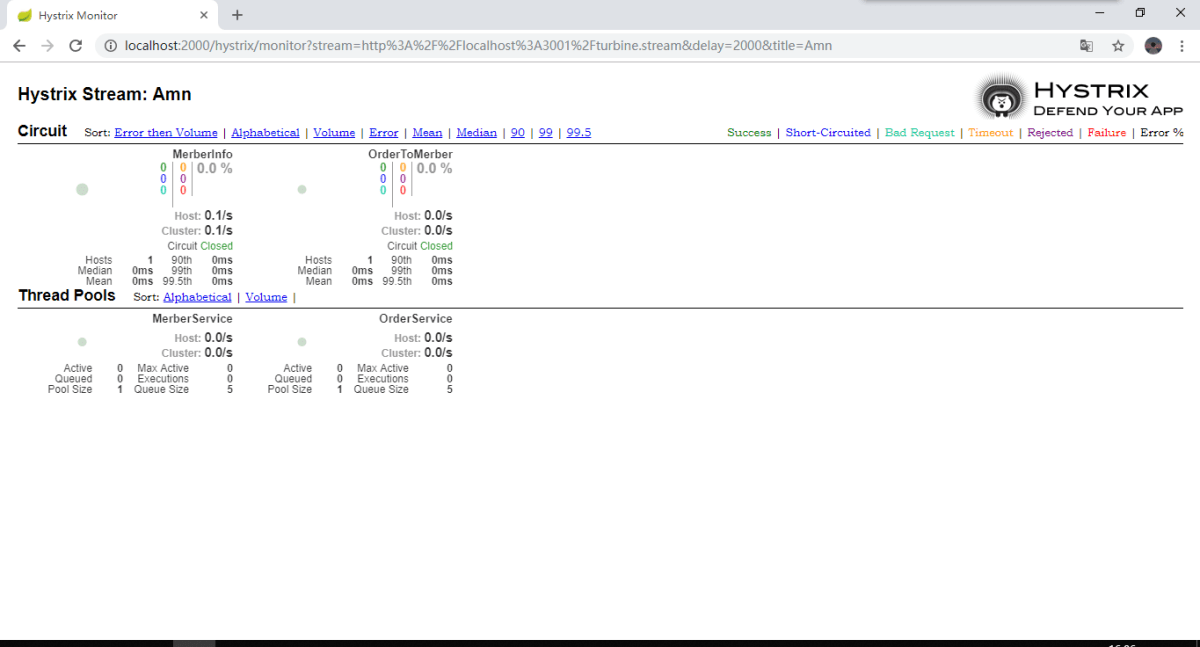This screenshot has width=1200, height=647.
Task: Click the browser back arrow
Action: pos(19,46)
